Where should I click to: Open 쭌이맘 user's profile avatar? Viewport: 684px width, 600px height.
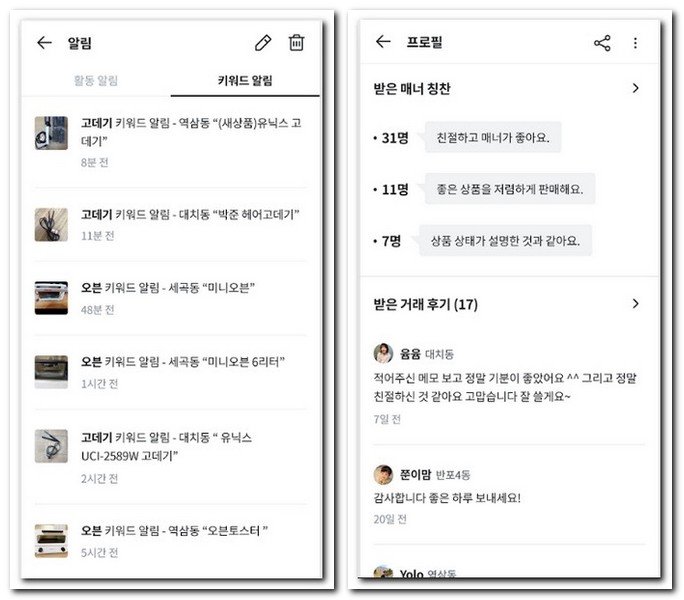pyautogui.click(x=383, y=474)
